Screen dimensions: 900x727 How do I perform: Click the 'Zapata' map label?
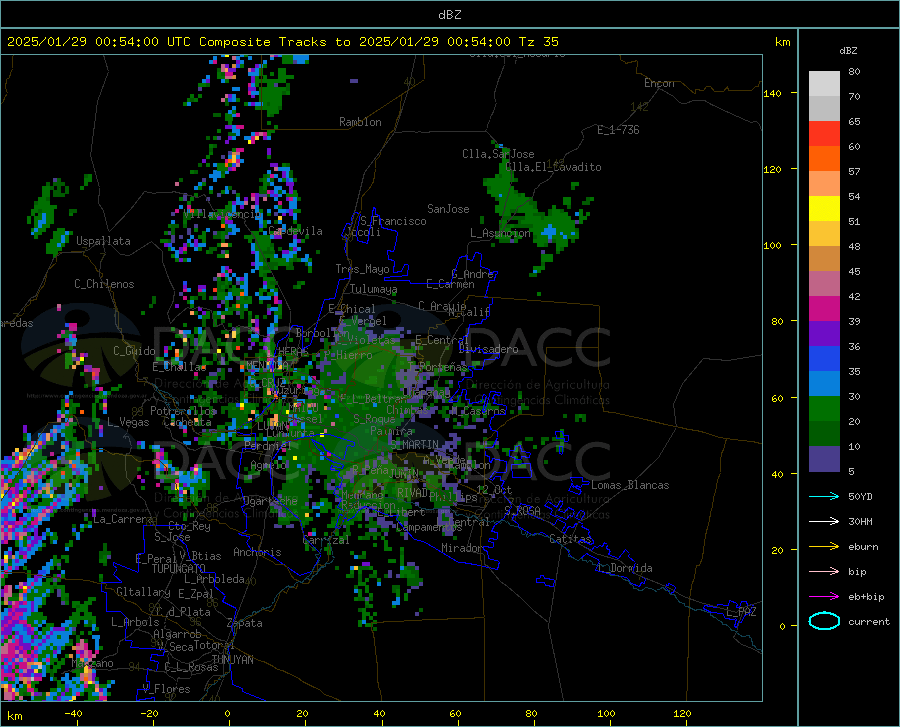point(245,623)
